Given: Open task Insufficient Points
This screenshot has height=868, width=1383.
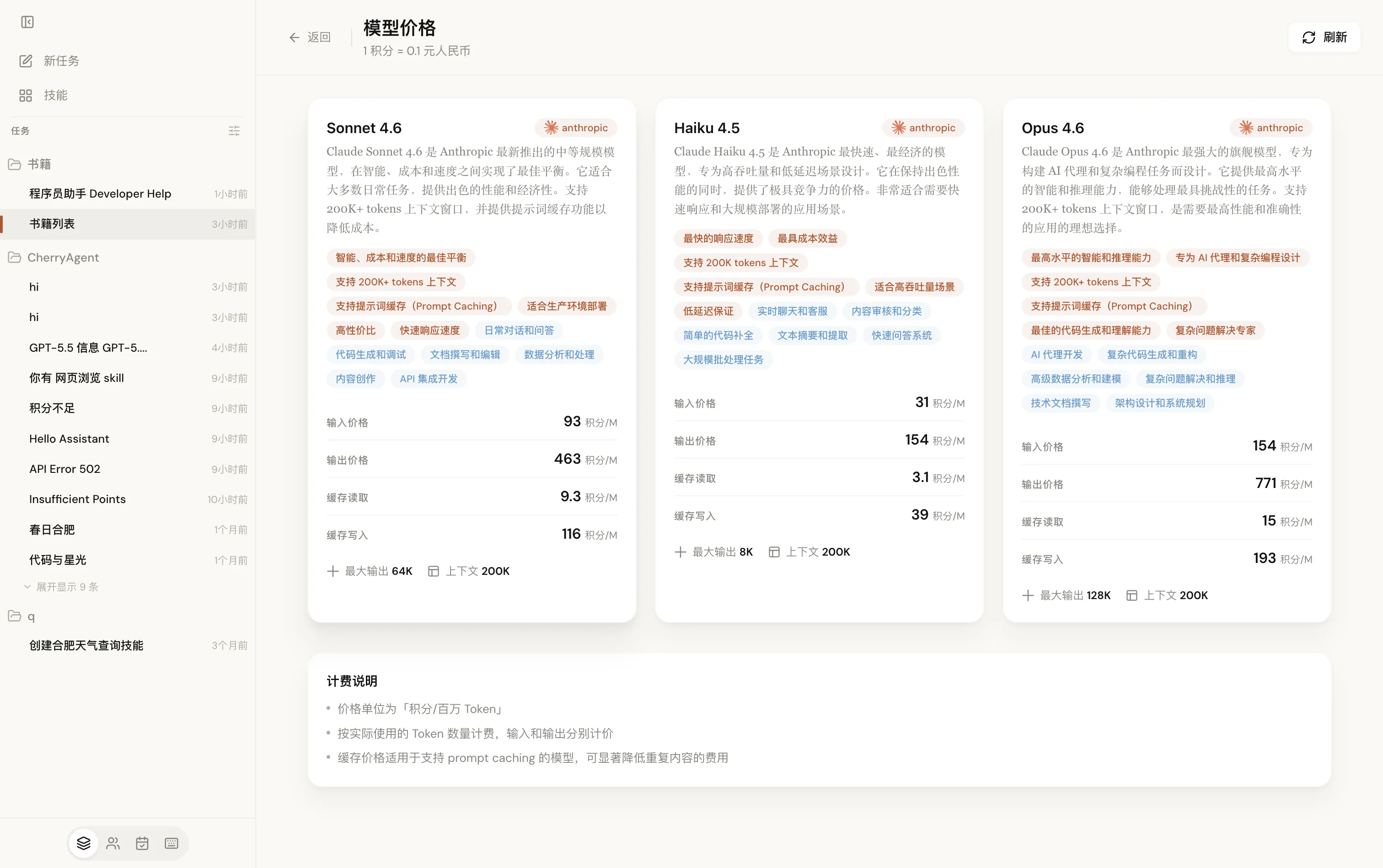Looking at the screenshot, I should tap(128, 499).
